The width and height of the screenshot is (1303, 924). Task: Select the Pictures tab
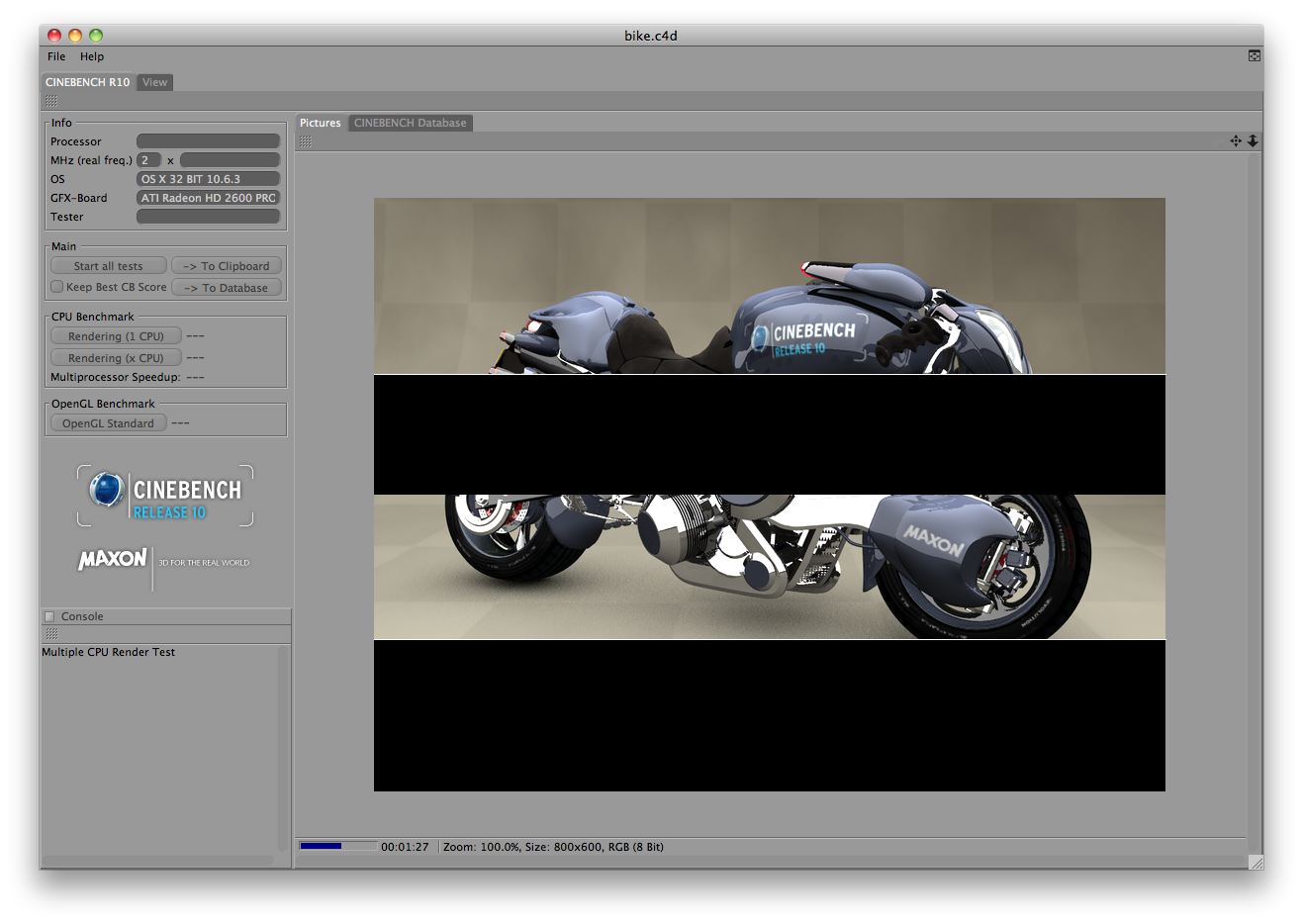[321, 123]
